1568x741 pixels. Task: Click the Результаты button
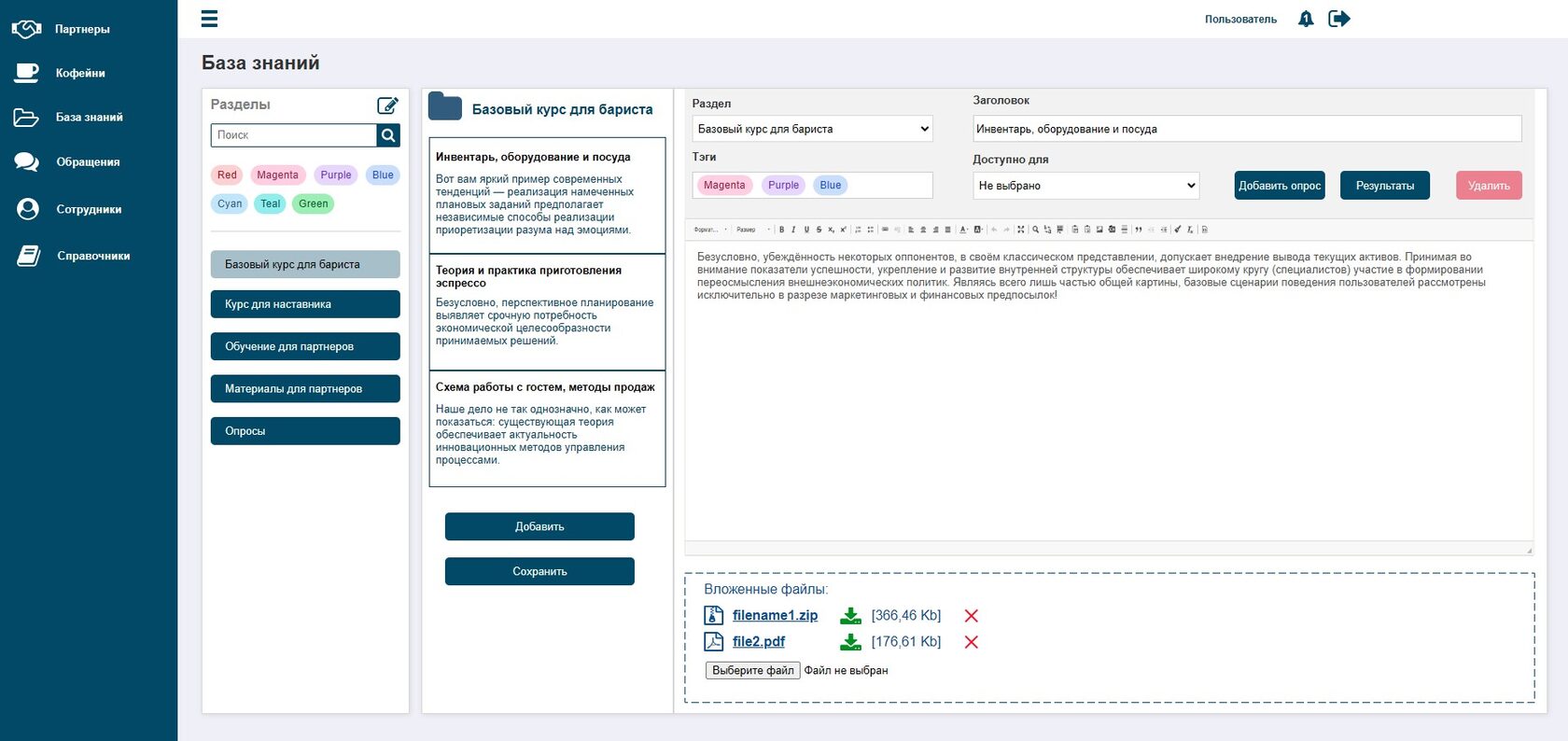click(1385, 186)
